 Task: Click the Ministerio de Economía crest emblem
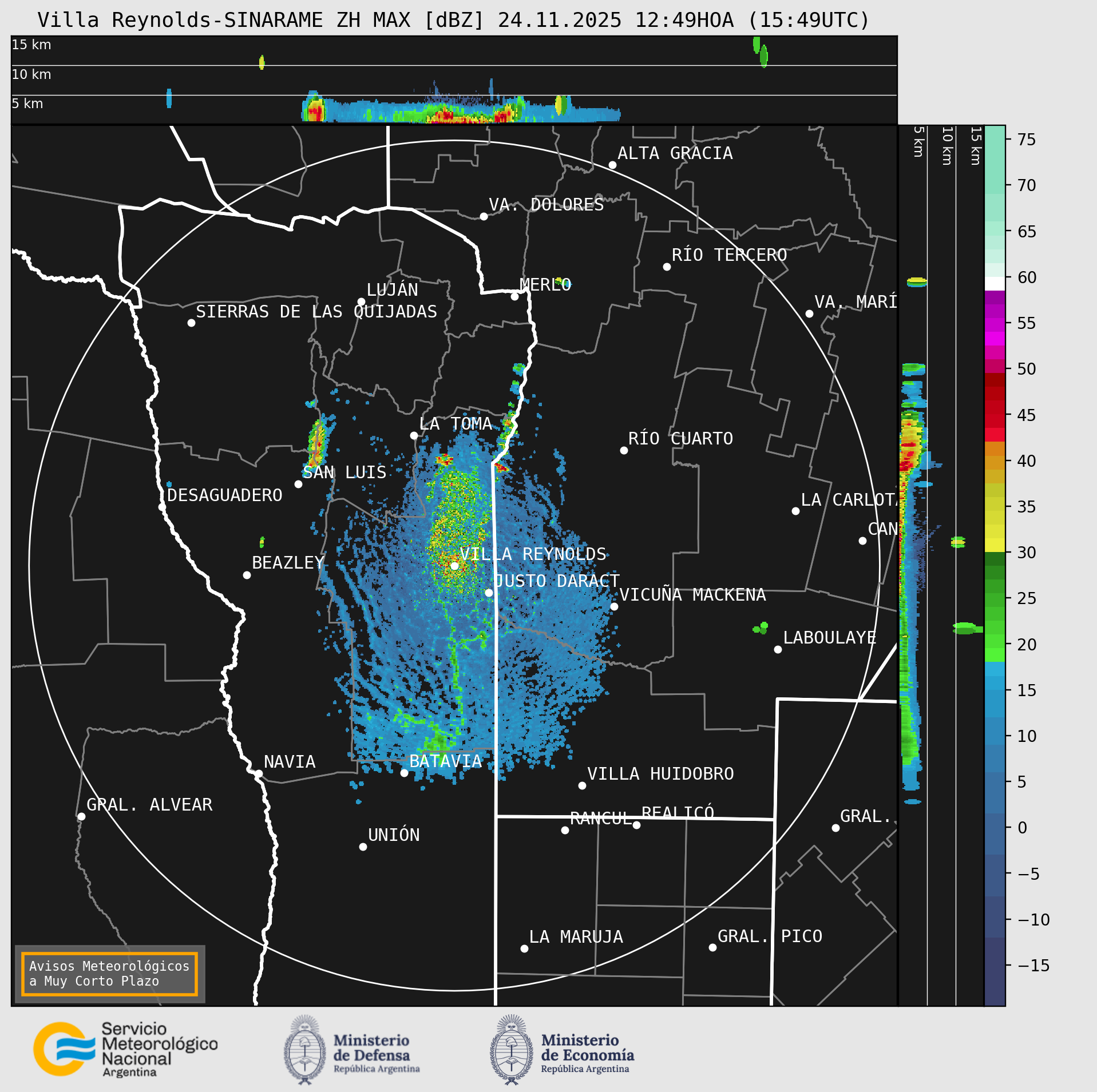pyautogui.click(x=512, y=1050)
